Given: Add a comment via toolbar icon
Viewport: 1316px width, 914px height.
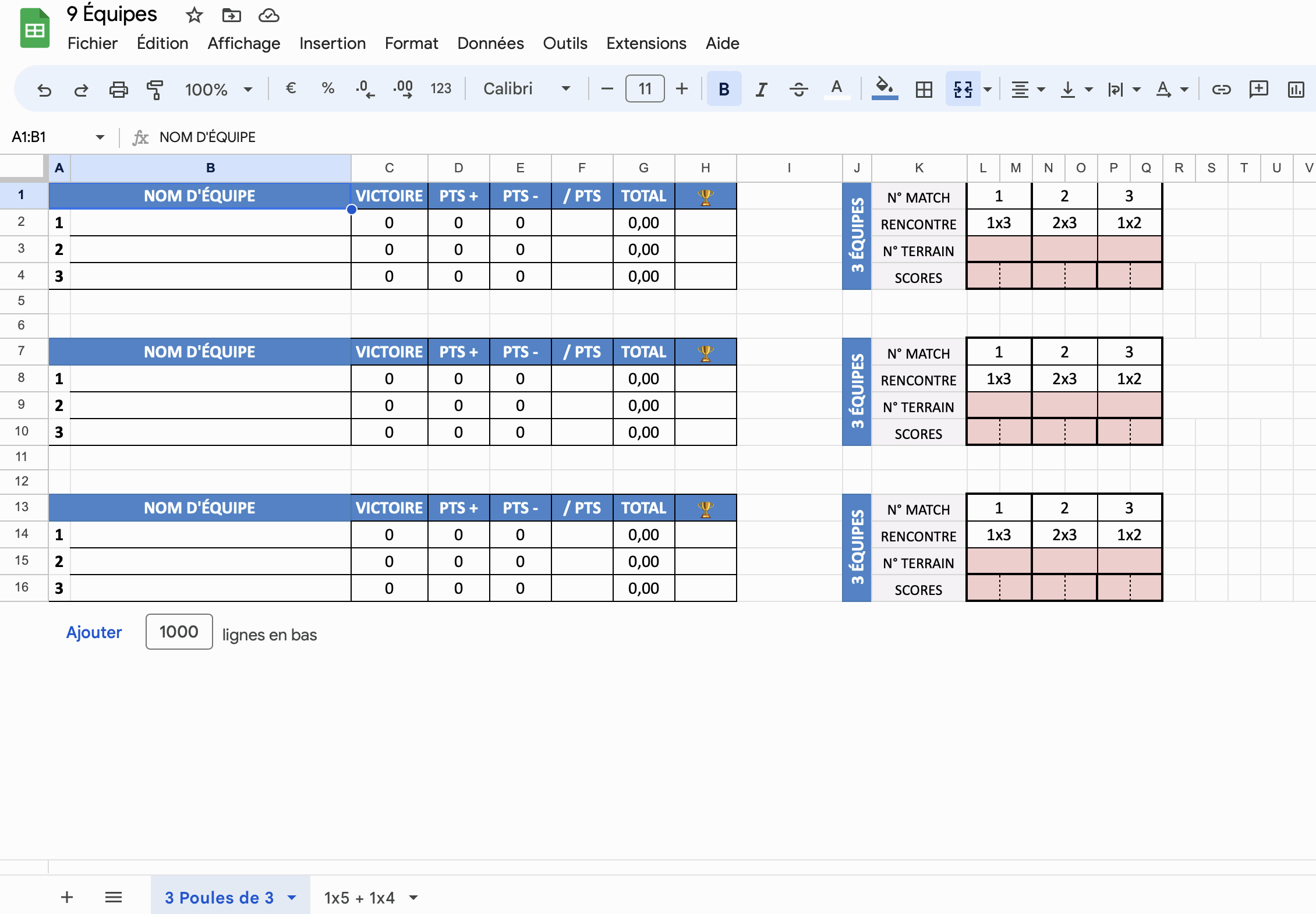Looking at the screenshot, I should (x=1258, y=89).
